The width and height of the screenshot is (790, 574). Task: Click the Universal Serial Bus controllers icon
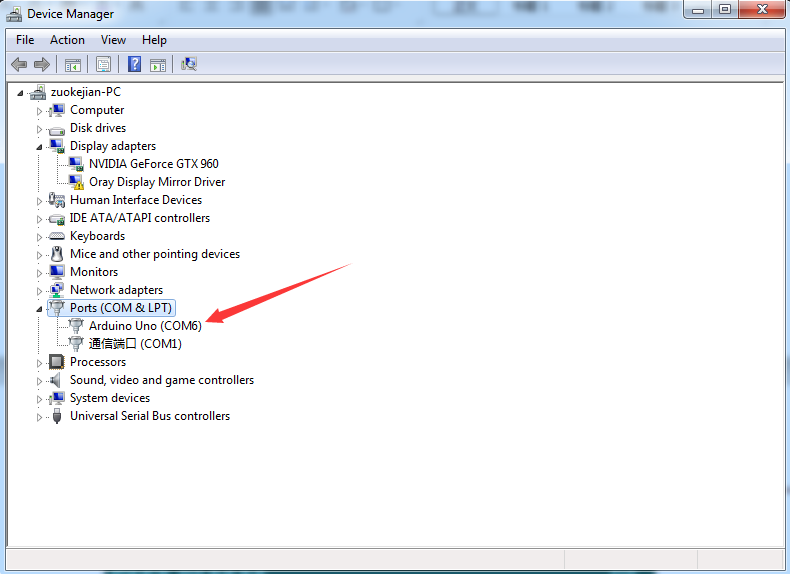click(57, 416)
